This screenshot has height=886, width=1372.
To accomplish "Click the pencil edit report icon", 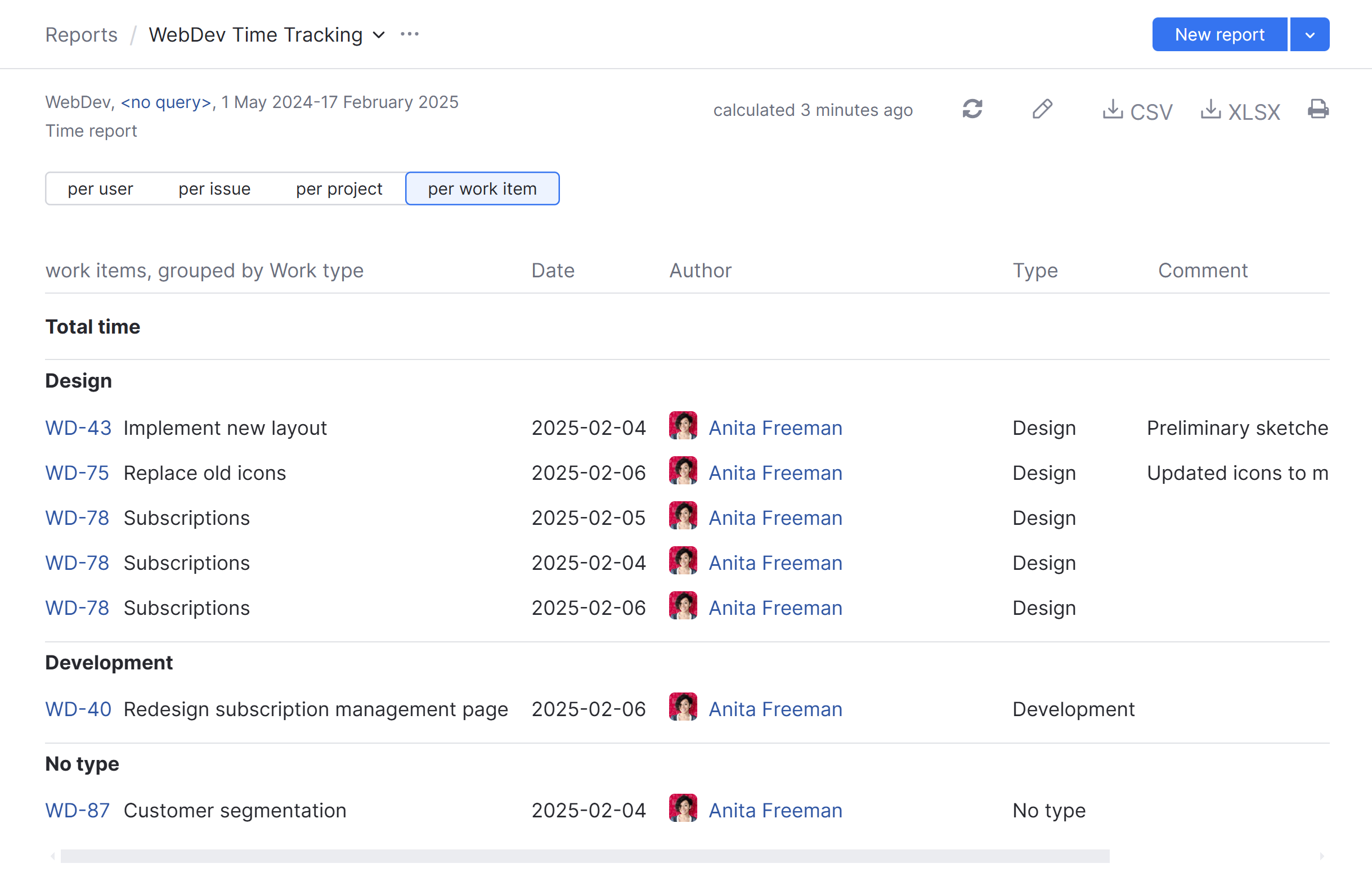I will click(x=1042, y=109).
